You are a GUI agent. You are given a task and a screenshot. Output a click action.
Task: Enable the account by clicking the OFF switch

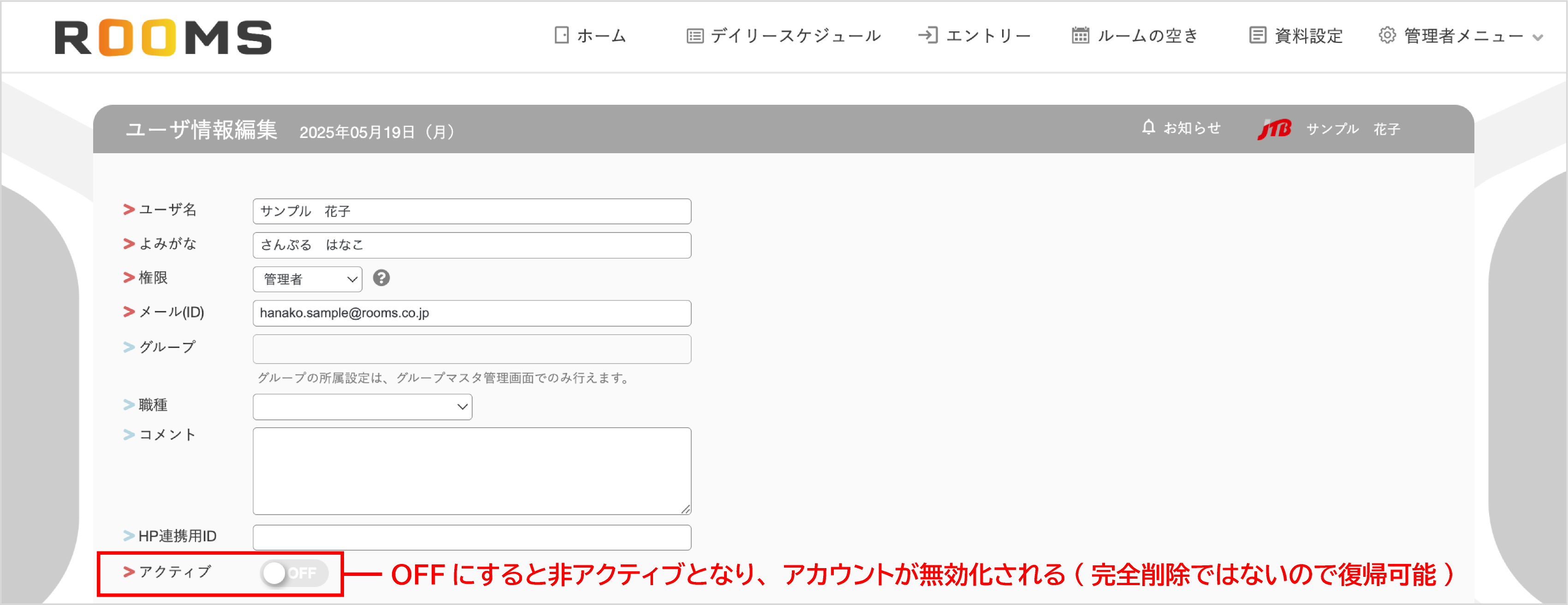click(295, 573)
